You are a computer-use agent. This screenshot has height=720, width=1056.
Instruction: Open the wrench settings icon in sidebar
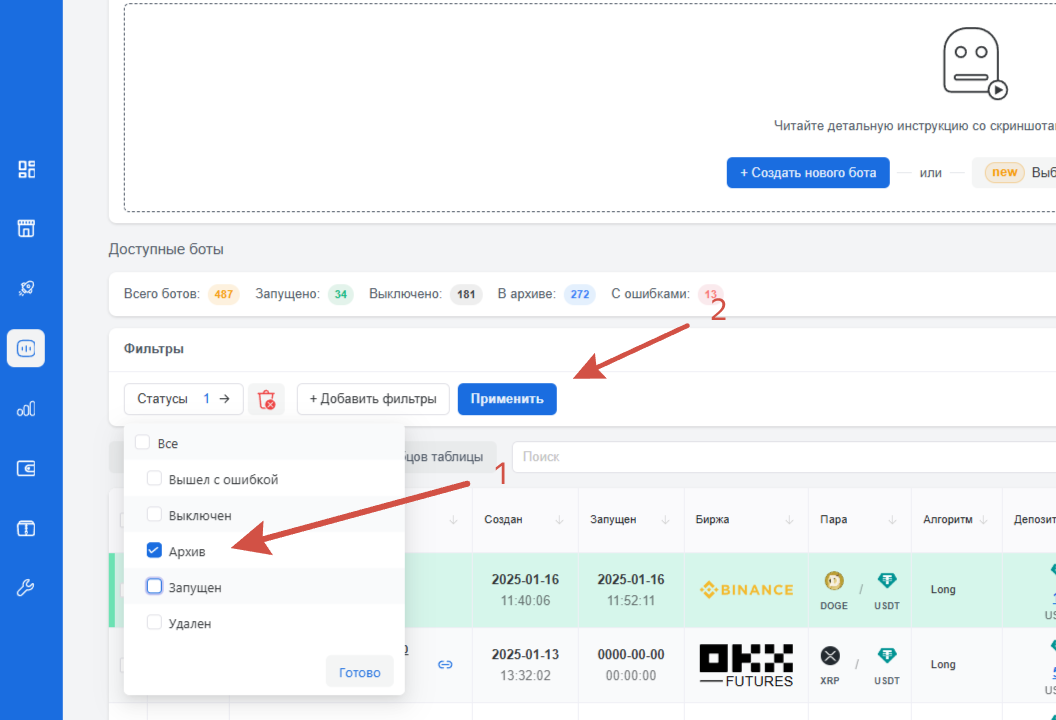pyautogui.click(x=26, y=588)
